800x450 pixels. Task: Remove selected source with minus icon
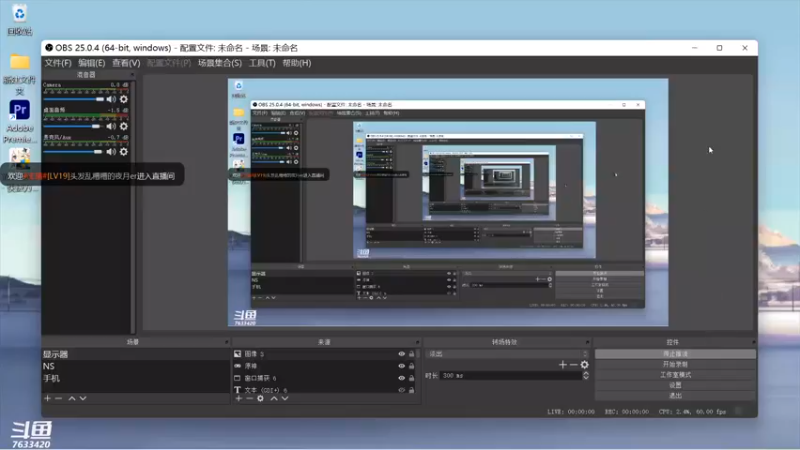249,398
